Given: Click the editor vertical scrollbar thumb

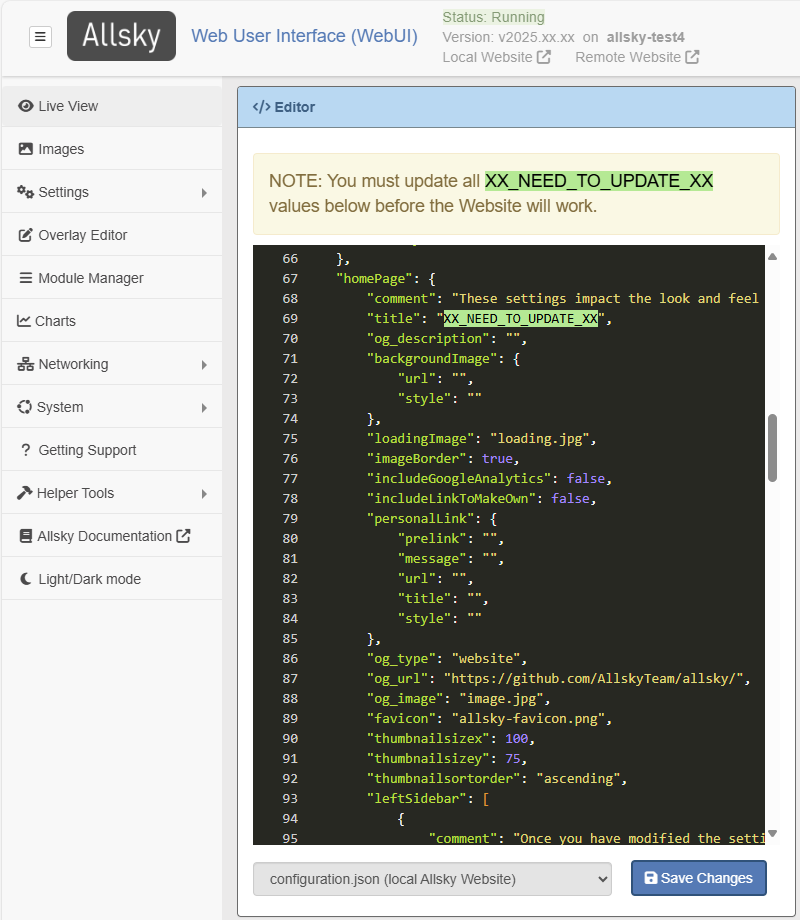Looking at the screenshot, I should [772, 448].
